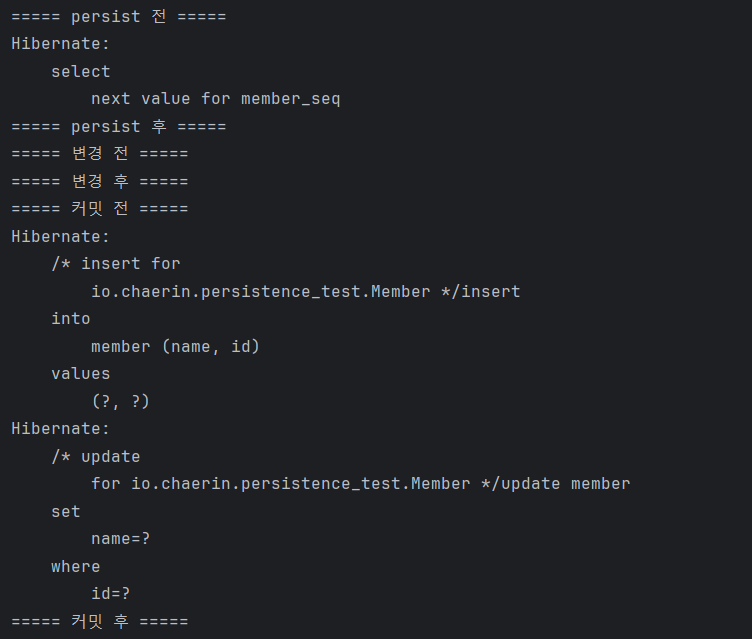Click 'io.chaerin.persistence_test.Member */insert' line
752x639 pixels.
coord(306,292)
